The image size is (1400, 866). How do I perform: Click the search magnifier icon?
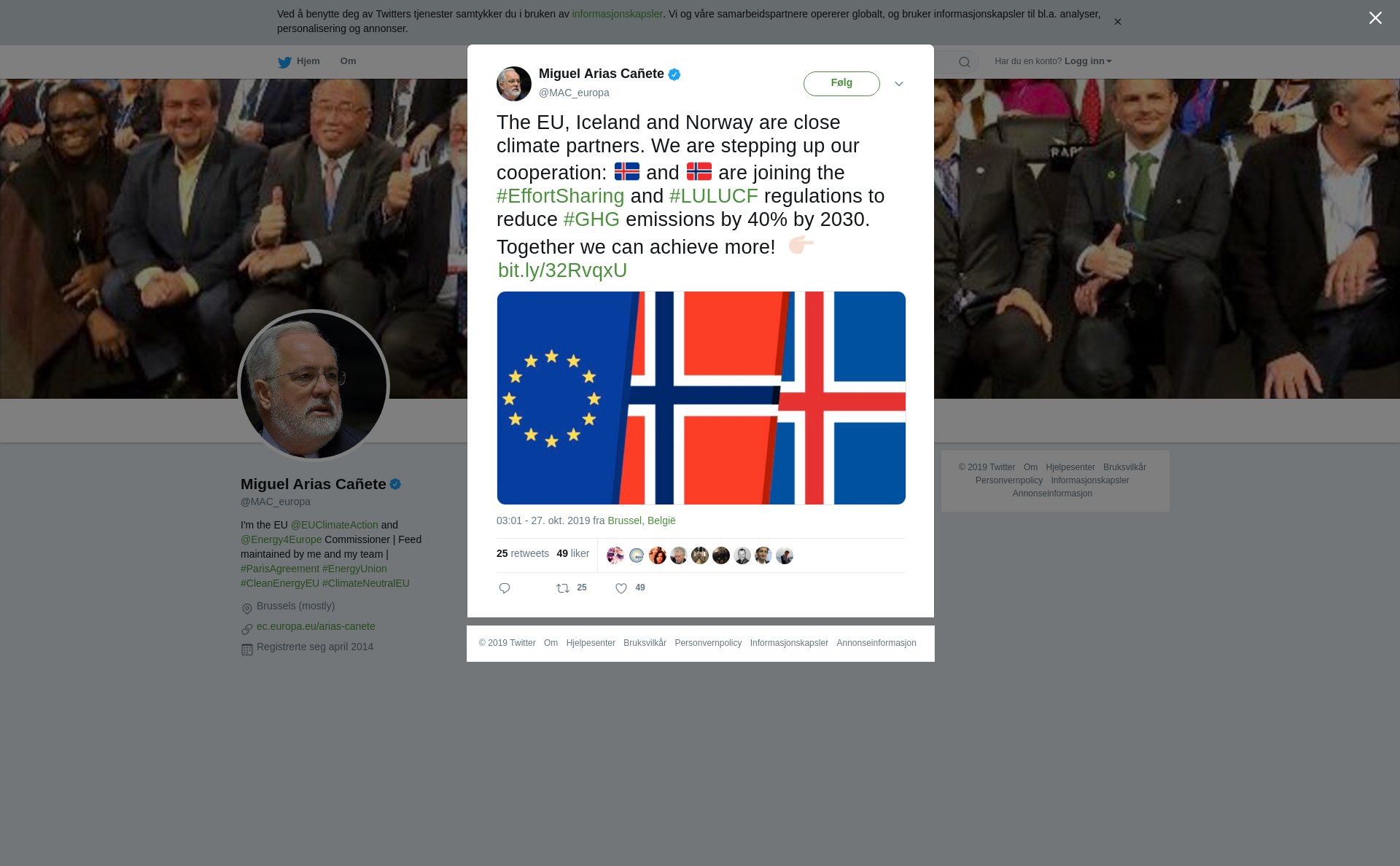click(x=965, y=62)
